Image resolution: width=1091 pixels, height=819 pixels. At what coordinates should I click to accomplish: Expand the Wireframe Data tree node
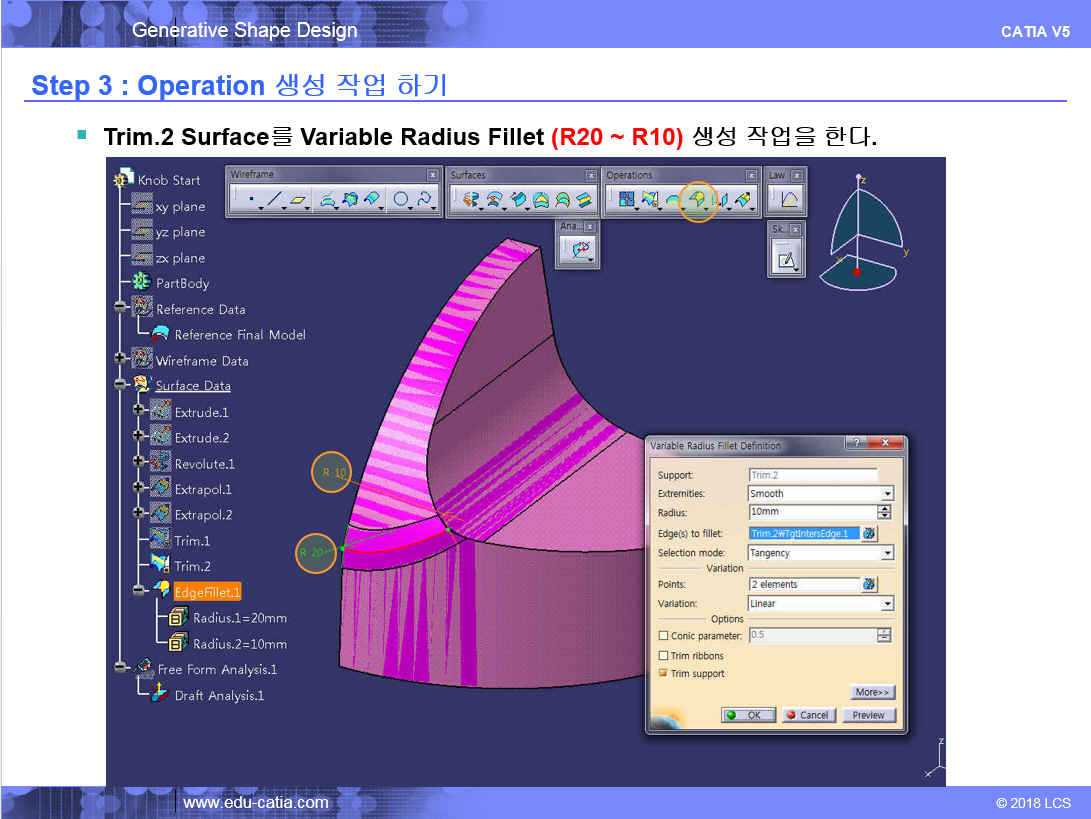(x=121, y=360)
